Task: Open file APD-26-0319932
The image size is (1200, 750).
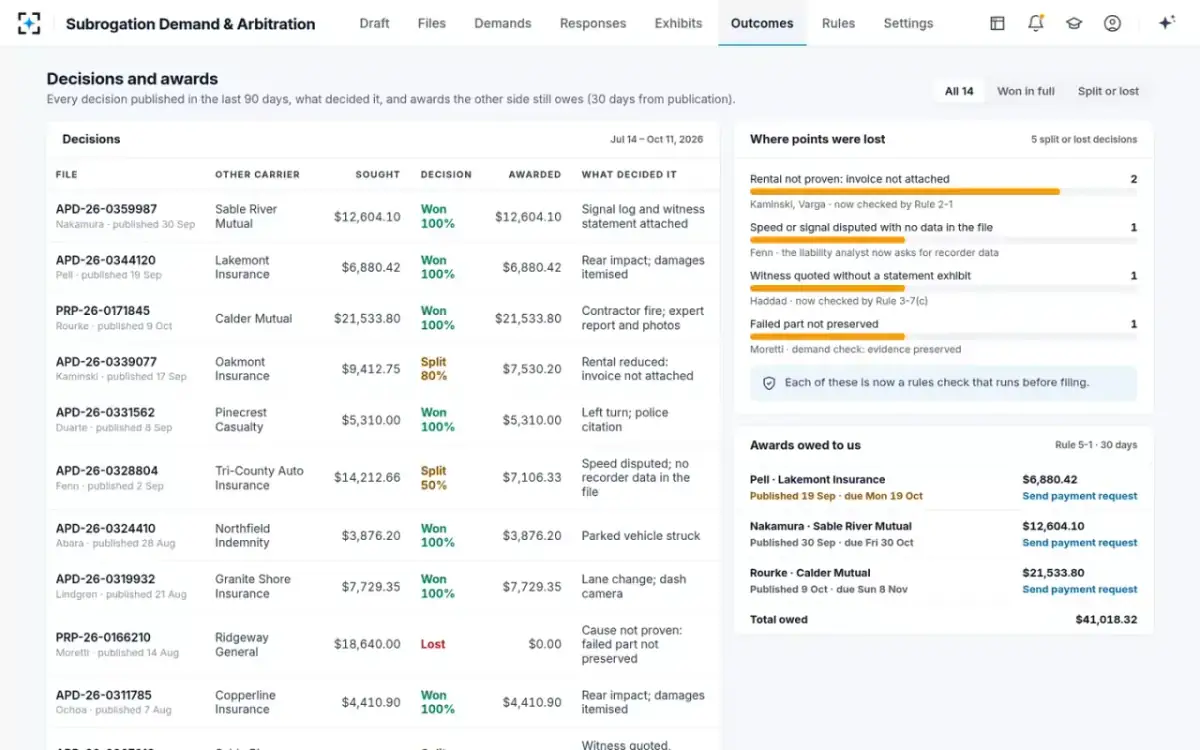Action: 106,579
